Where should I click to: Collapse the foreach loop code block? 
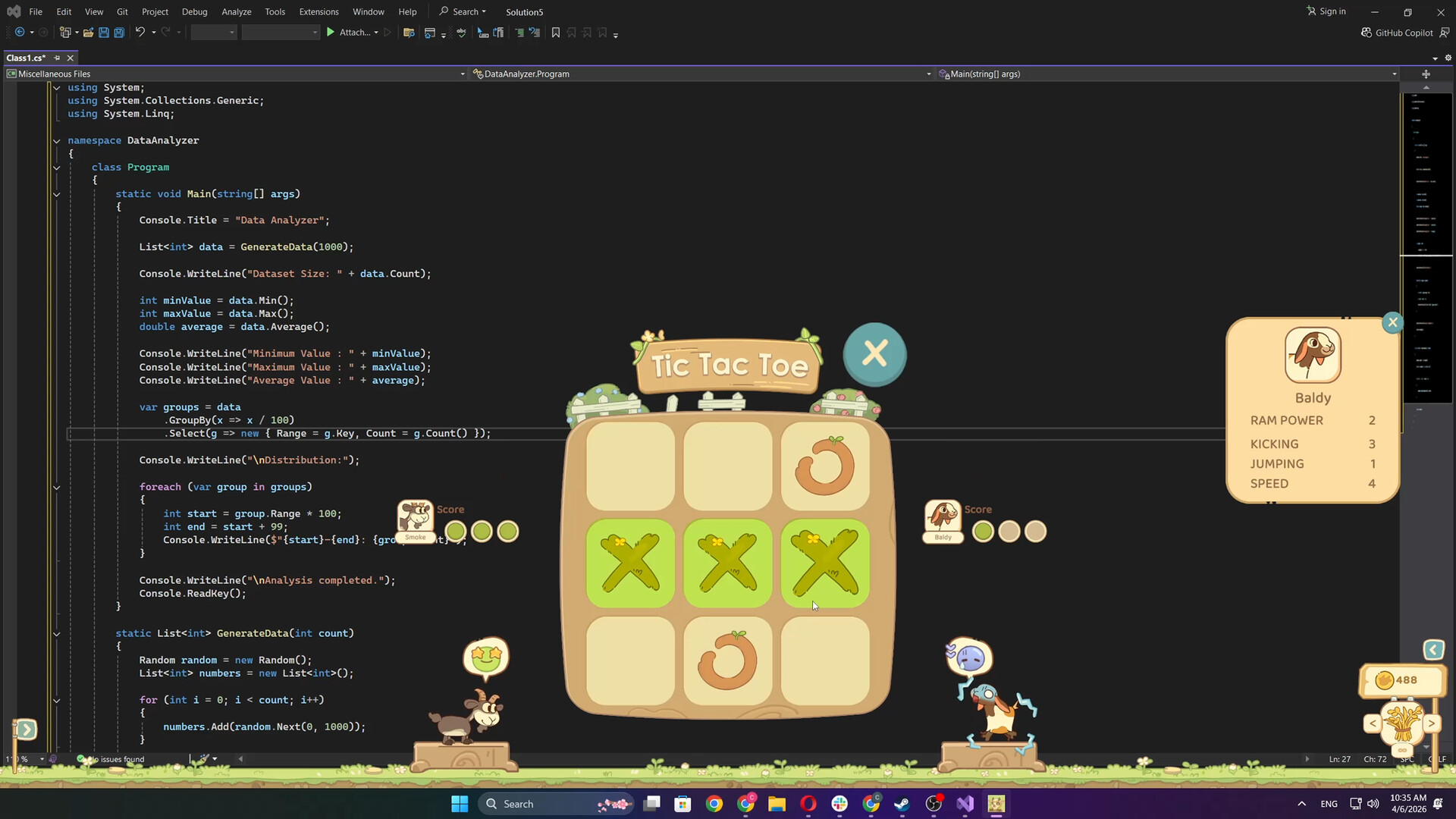56,487
